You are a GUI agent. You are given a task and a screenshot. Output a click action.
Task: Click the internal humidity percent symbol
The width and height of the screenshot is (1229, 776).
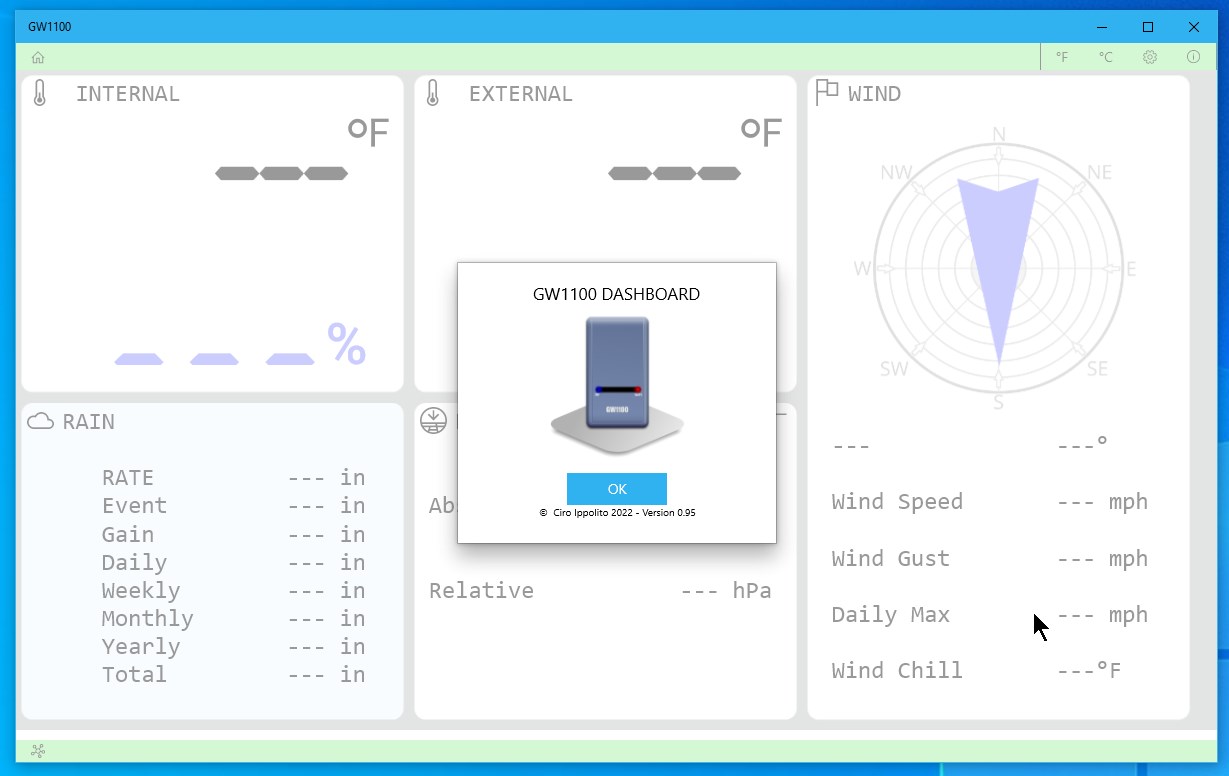346,344
